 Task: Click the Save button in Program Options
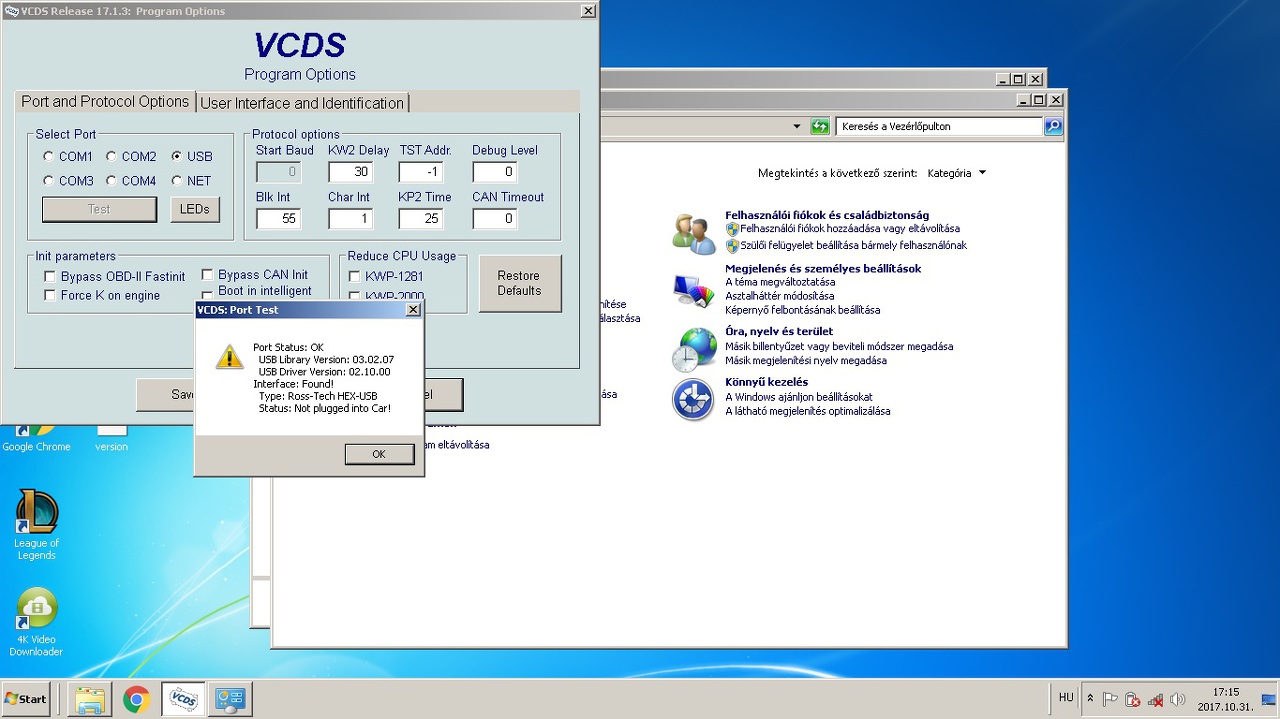[166, 394]
